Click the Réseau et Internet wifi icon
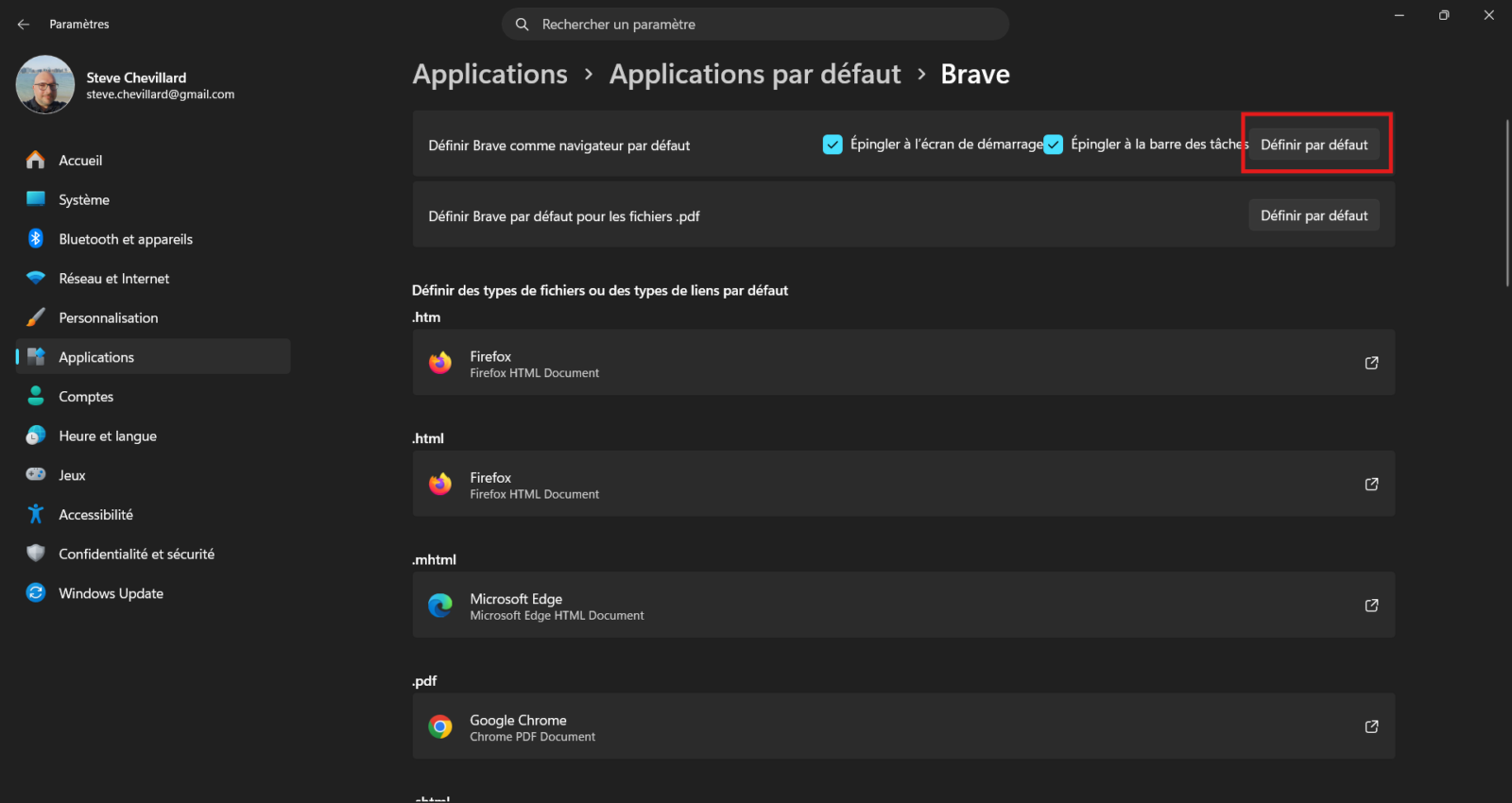 36,279
